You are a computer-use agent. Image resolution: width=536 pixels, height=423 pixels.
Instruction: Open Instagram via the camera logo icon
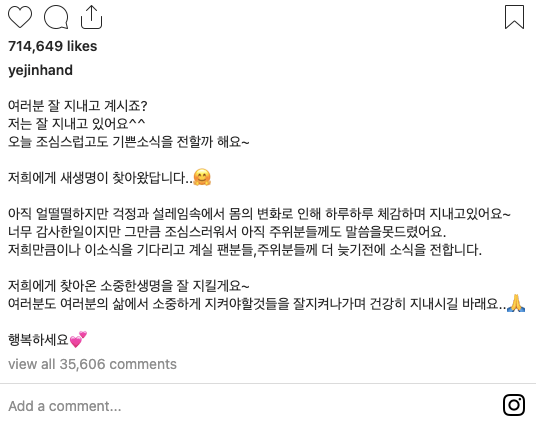tap(514, 405)
